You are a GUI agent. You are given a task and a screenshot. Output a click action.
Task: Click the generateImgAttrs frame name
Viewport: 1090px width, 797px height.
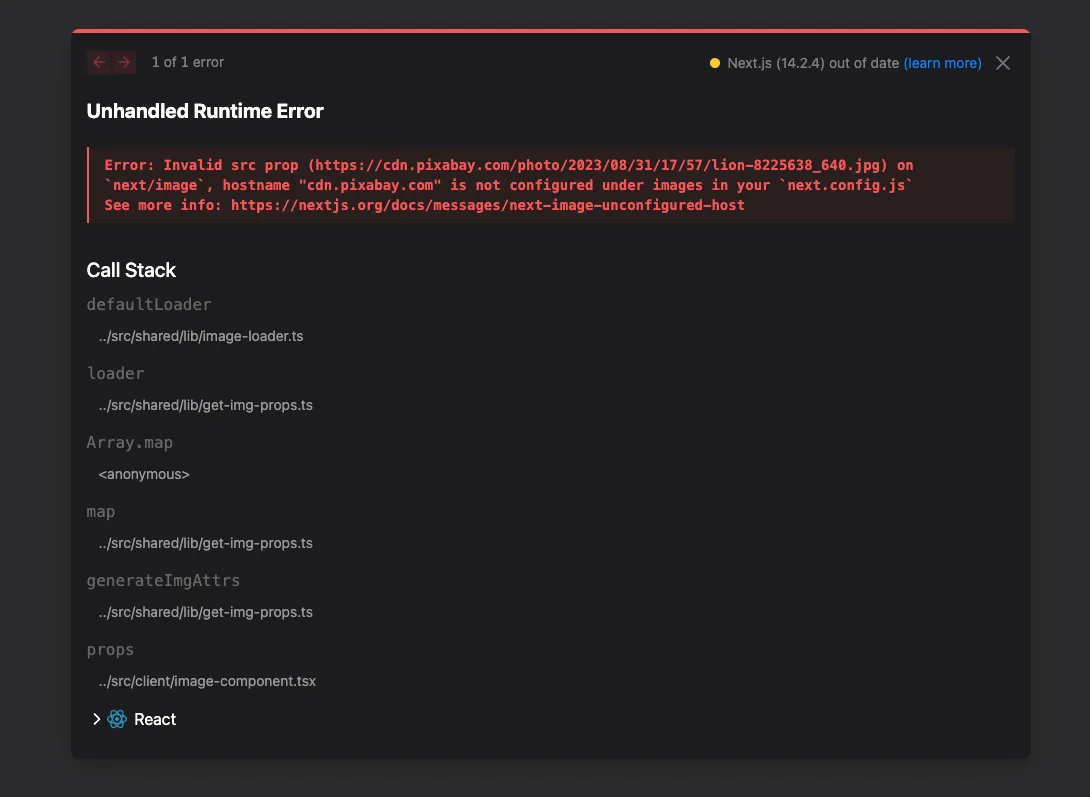pos(163,581)
